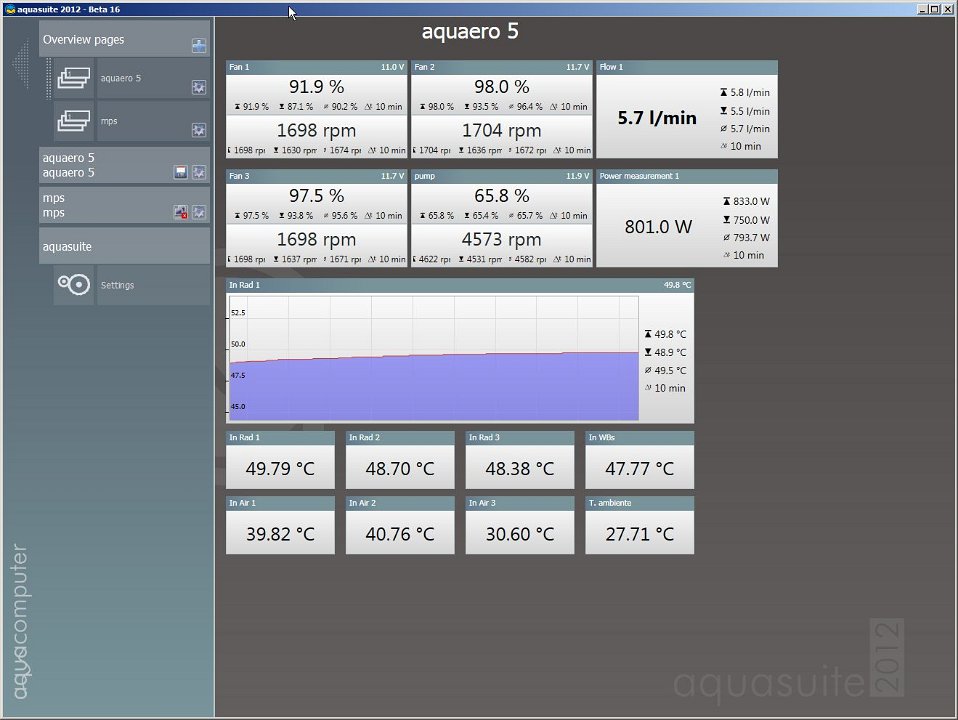Click the large aquaero 5 page heading
This screenshot has height=720, width=958.
pos(470,31)
